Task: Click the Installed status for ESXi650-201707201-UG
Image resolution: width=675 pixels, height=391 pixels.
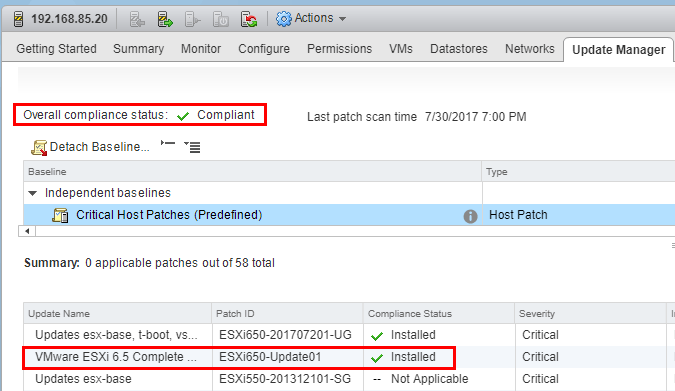Action: coord(403,335)
